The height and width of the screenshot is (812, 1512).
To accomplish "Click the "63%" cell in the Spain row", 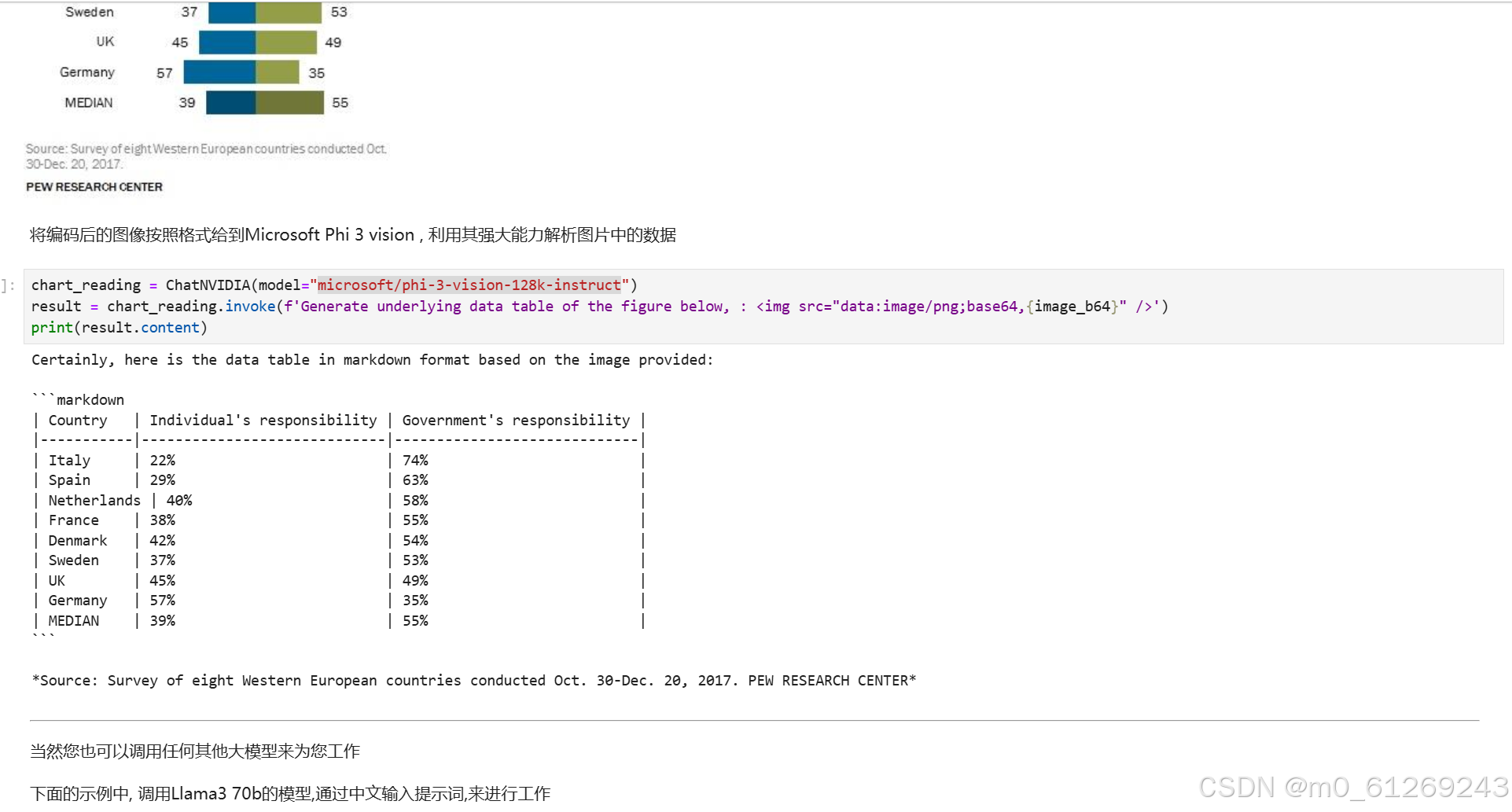I will (415, 480).
